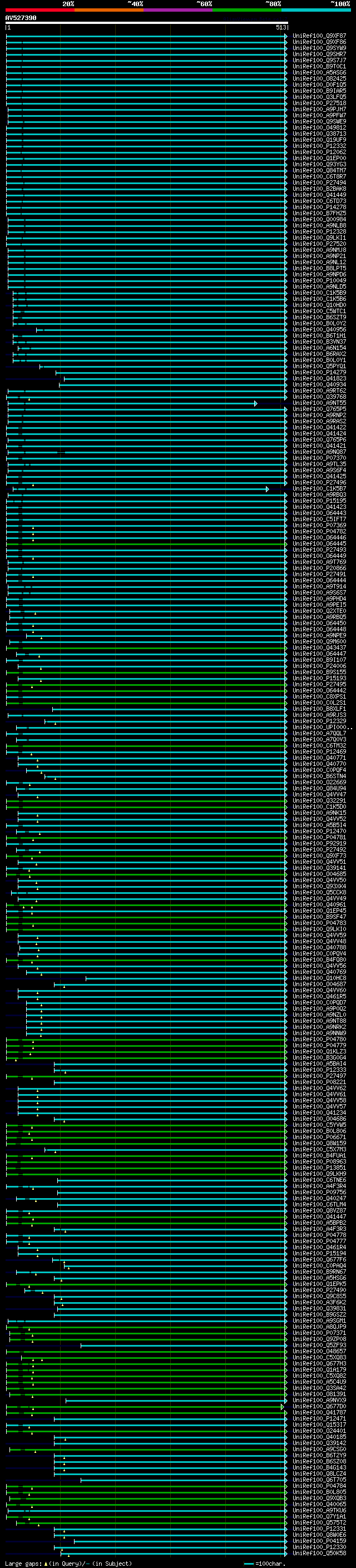The image size is (356, 1568).
Task: Click hit UniRef100_A5BPB2
Action: click(x=319, y=1223)
